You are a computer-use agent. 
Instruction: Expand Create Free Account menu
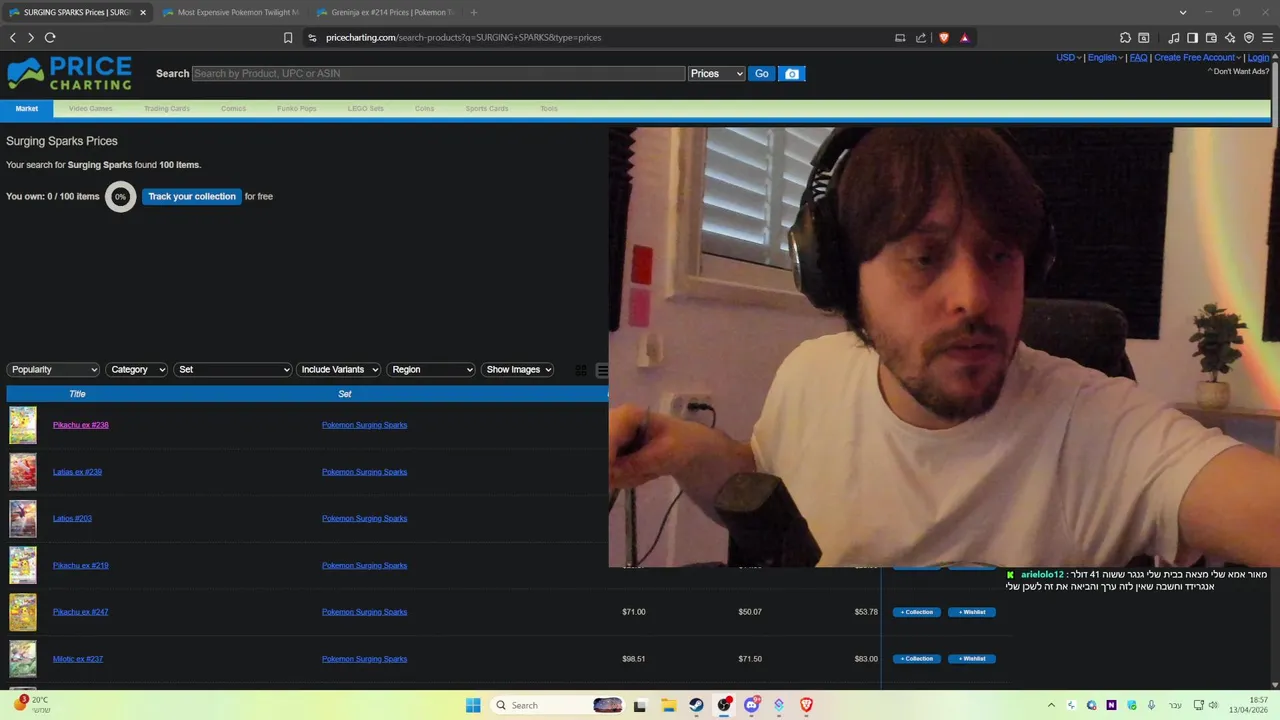(x=1197, y=57)
